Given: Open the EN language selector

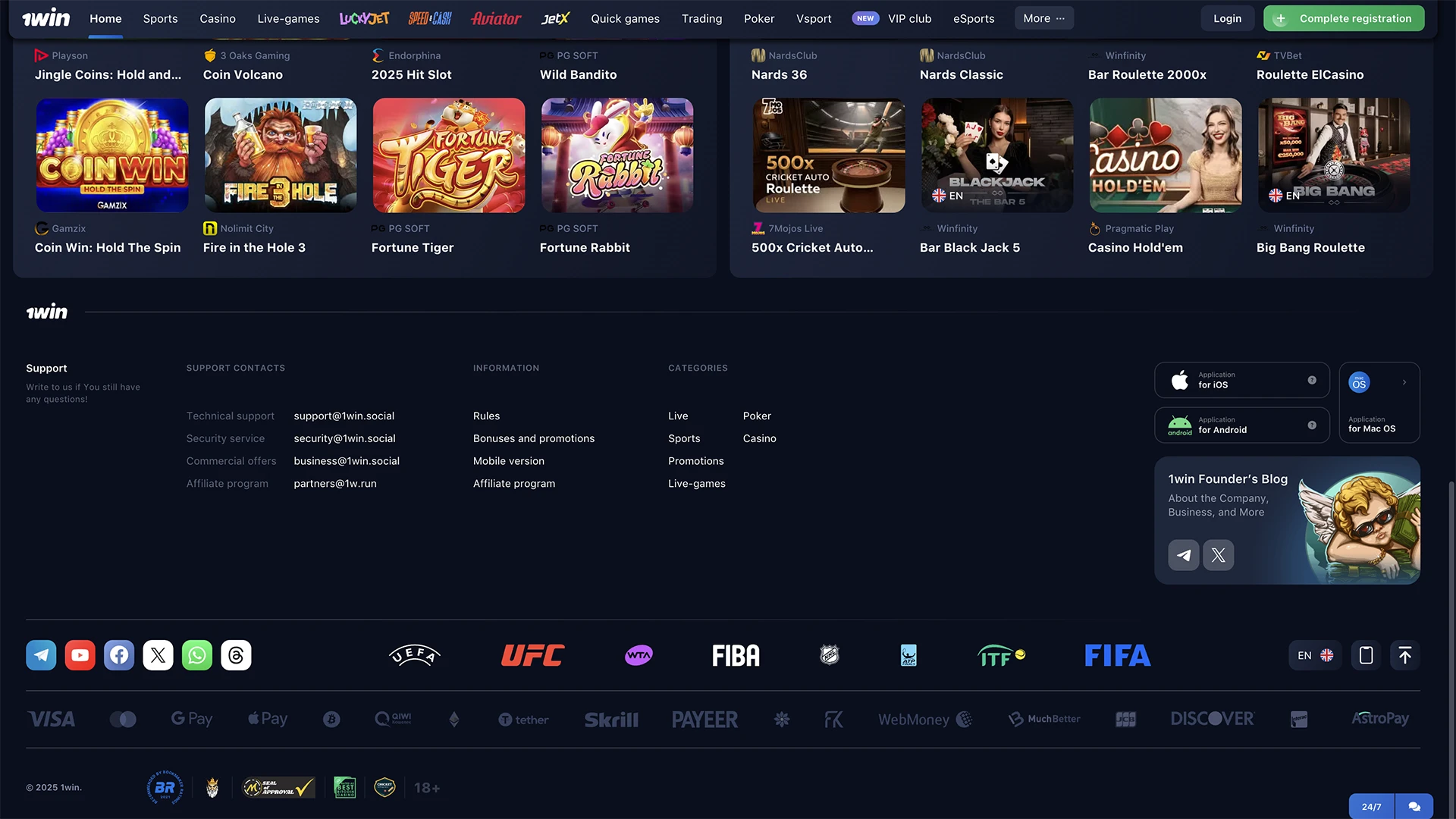Looking at the screenshot, I should point(1316,655).
